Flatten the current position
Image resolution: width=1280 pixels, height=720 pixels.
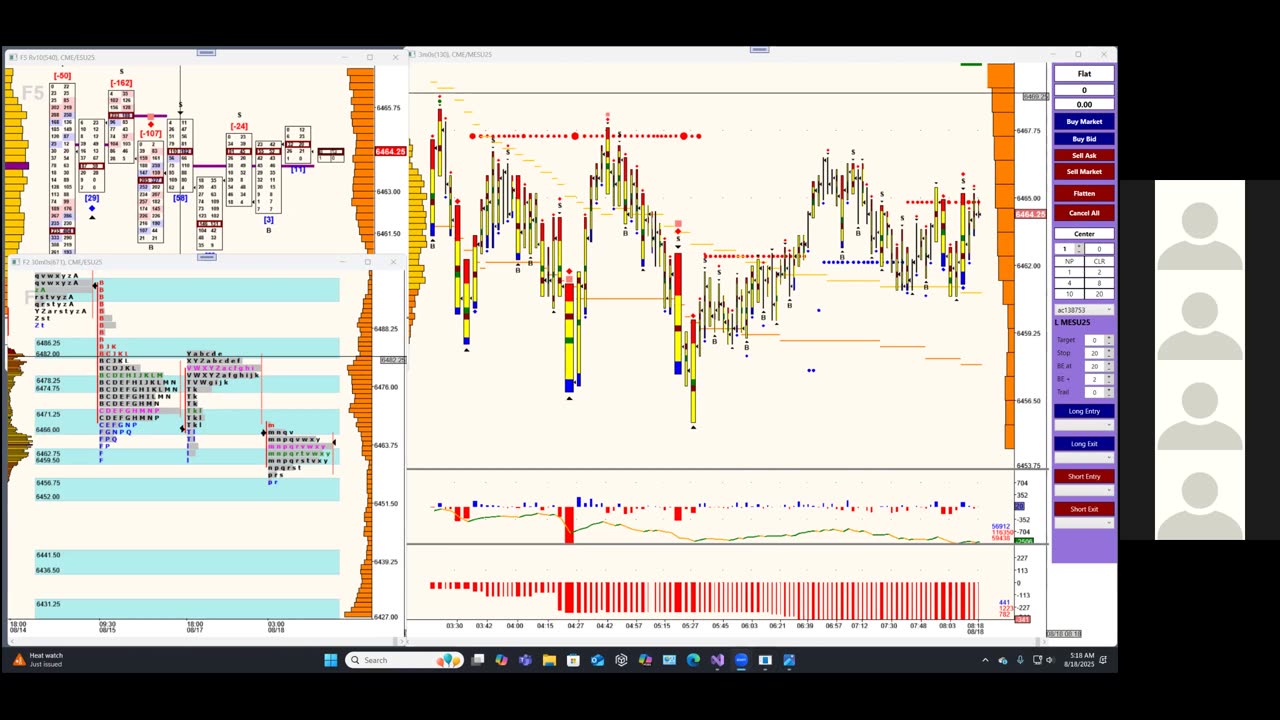click(1084, 193)
